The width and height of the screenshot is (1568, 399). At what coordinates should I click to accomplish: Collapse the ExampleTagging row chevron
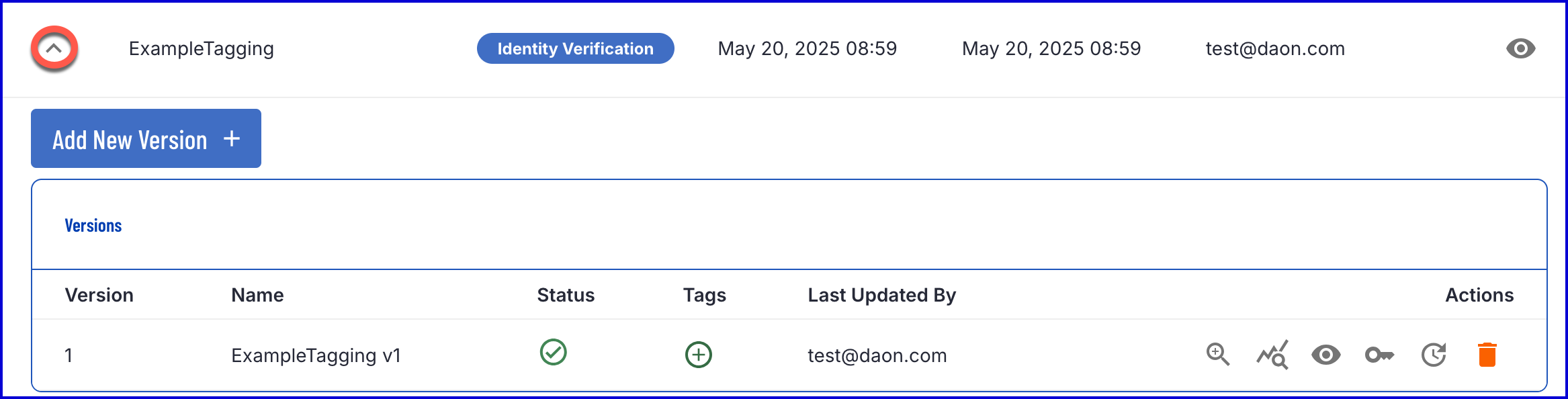(54, 48)
